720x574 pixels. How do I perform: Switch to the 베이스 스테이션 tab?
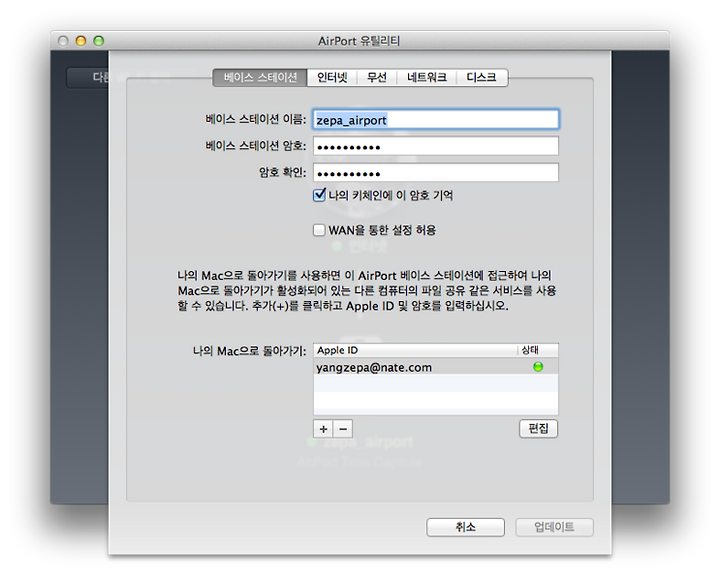click(260, 78)
